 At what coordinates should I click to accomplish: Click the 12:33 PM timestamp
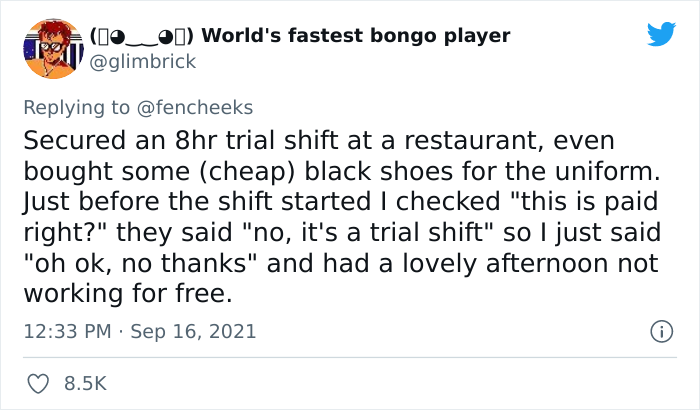[67, 331]
